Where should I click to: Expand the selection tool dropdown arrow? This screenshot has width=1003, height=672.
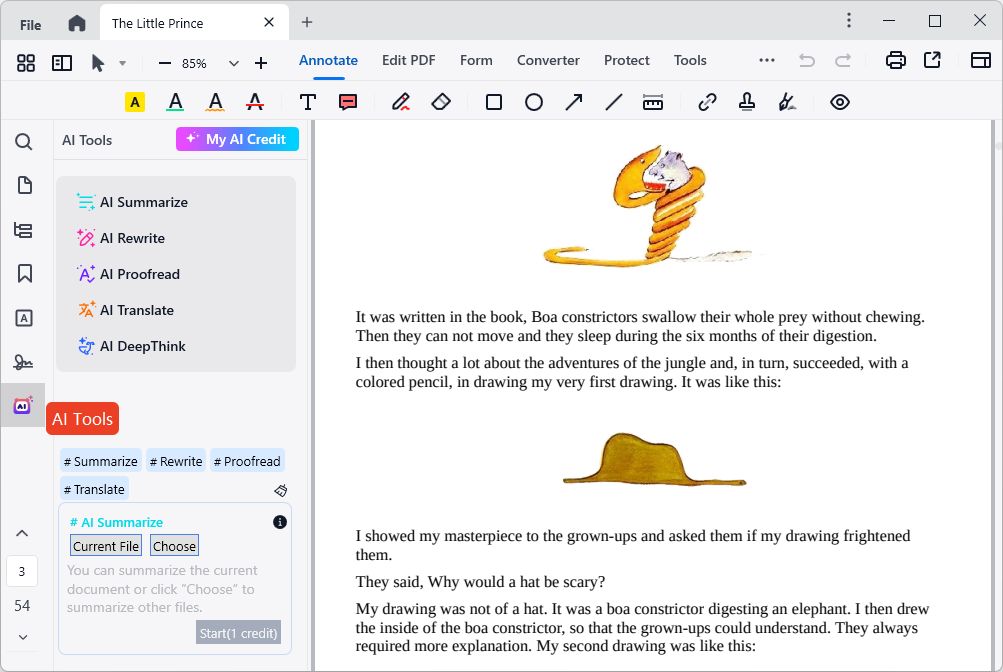(124, 61)
